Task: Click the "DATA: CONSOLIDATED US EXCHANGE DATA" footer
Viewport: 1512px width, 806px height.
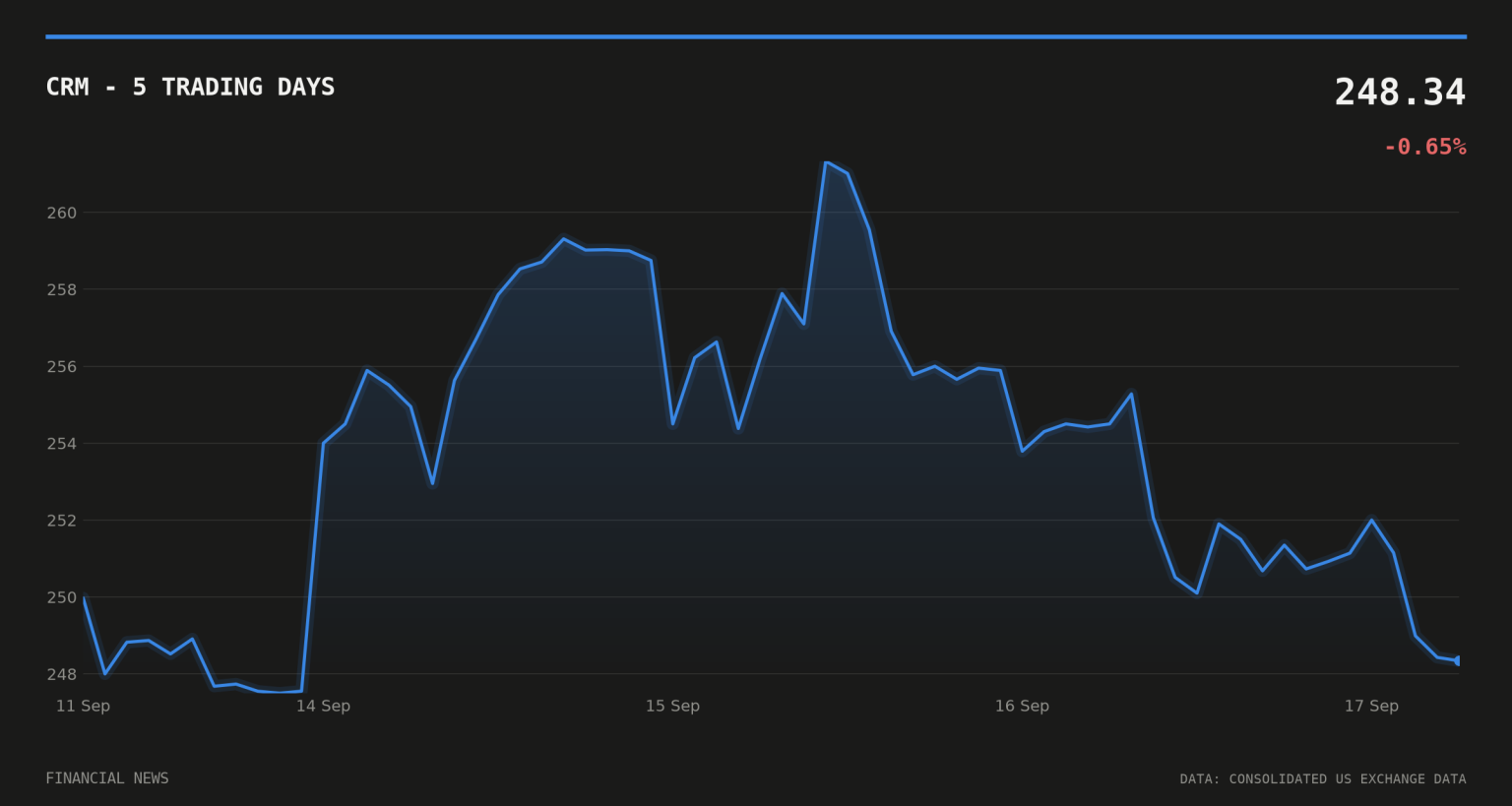Action: pos(1323,779)
